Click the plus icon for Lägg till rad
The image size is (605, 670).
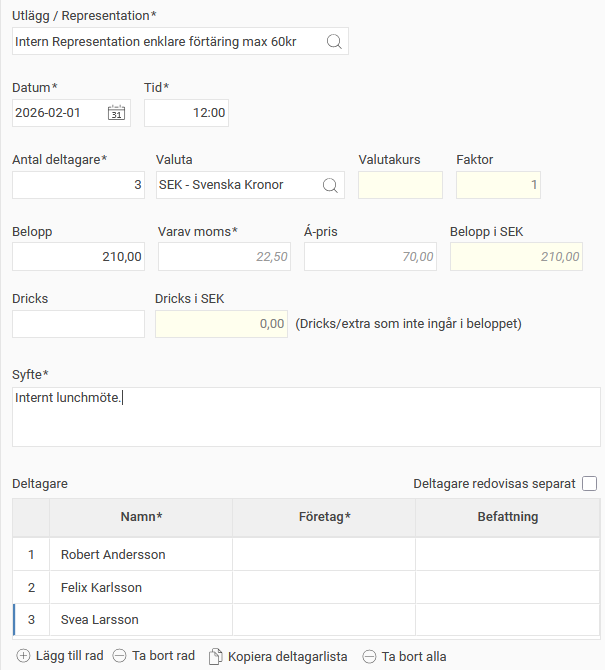tap(24, 657)
